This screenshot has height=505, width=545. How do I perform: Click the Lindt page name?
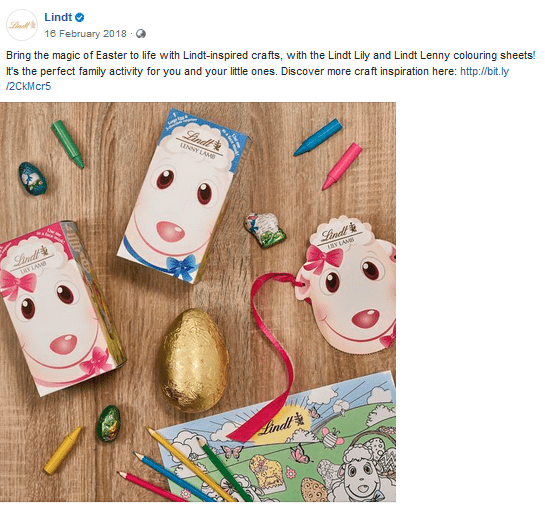point(58,17)
